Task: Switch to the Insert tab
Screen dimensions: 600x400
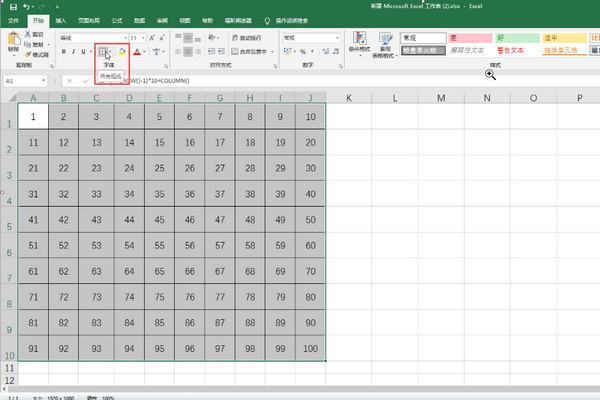Action: click(61, 21)
